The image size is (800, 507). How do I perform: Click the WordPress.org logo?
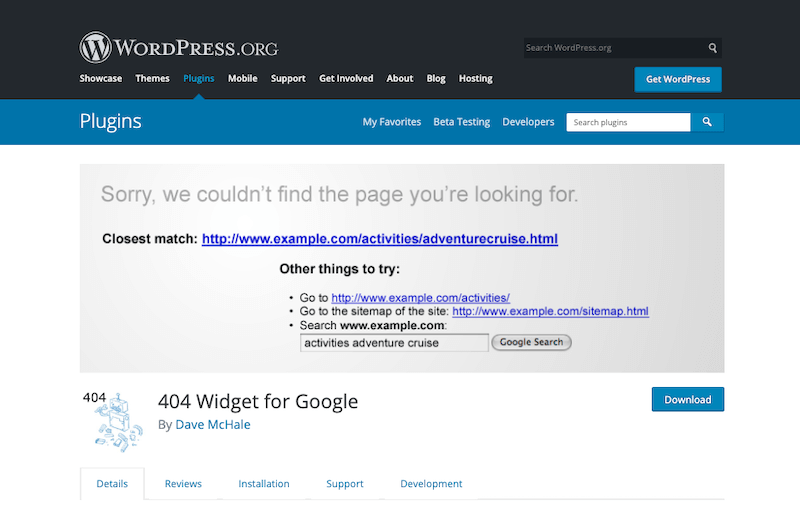[179, 47]
